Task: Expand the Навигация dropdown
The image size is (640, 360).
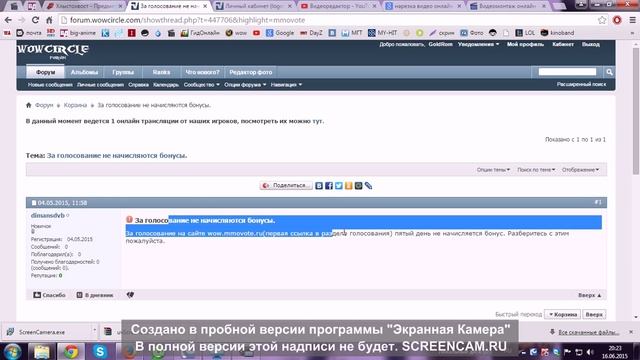Action: click(287, 85)
